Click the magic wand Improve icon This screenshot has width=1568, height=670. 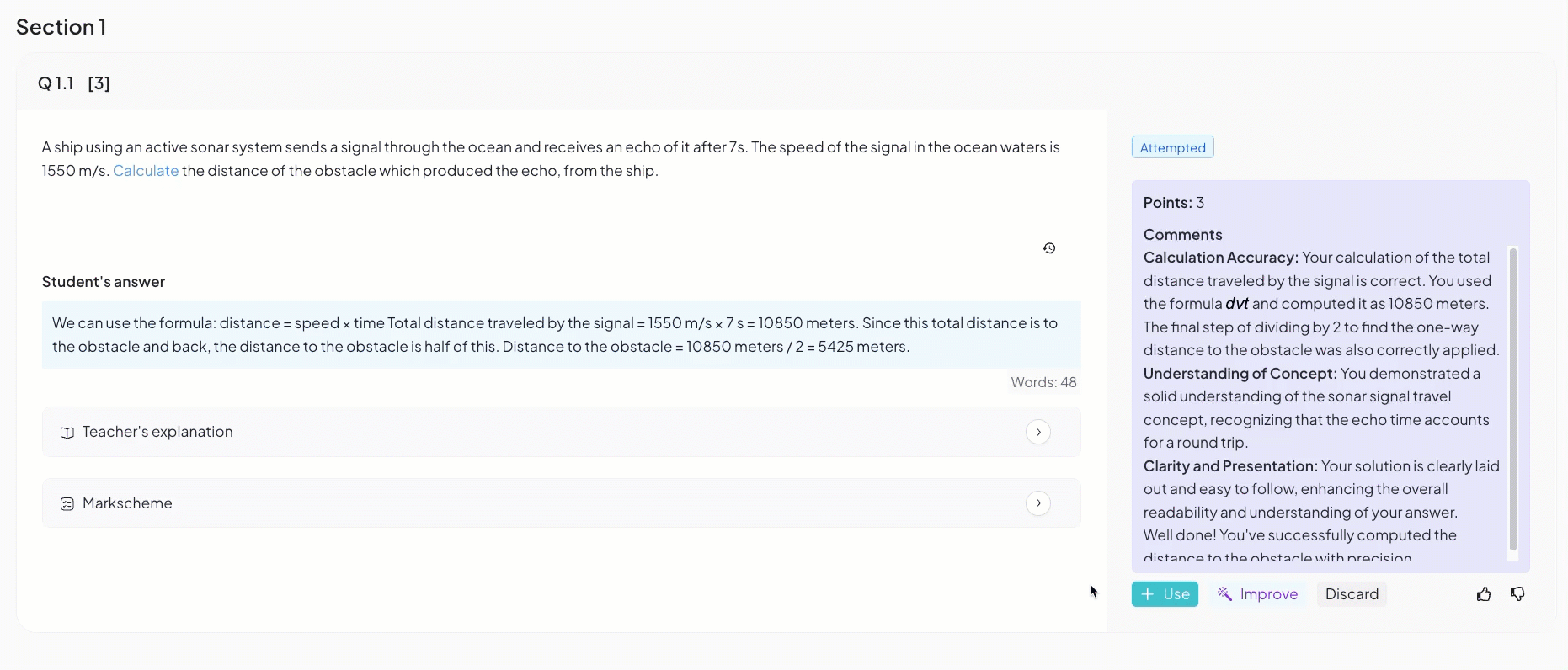1224,593
